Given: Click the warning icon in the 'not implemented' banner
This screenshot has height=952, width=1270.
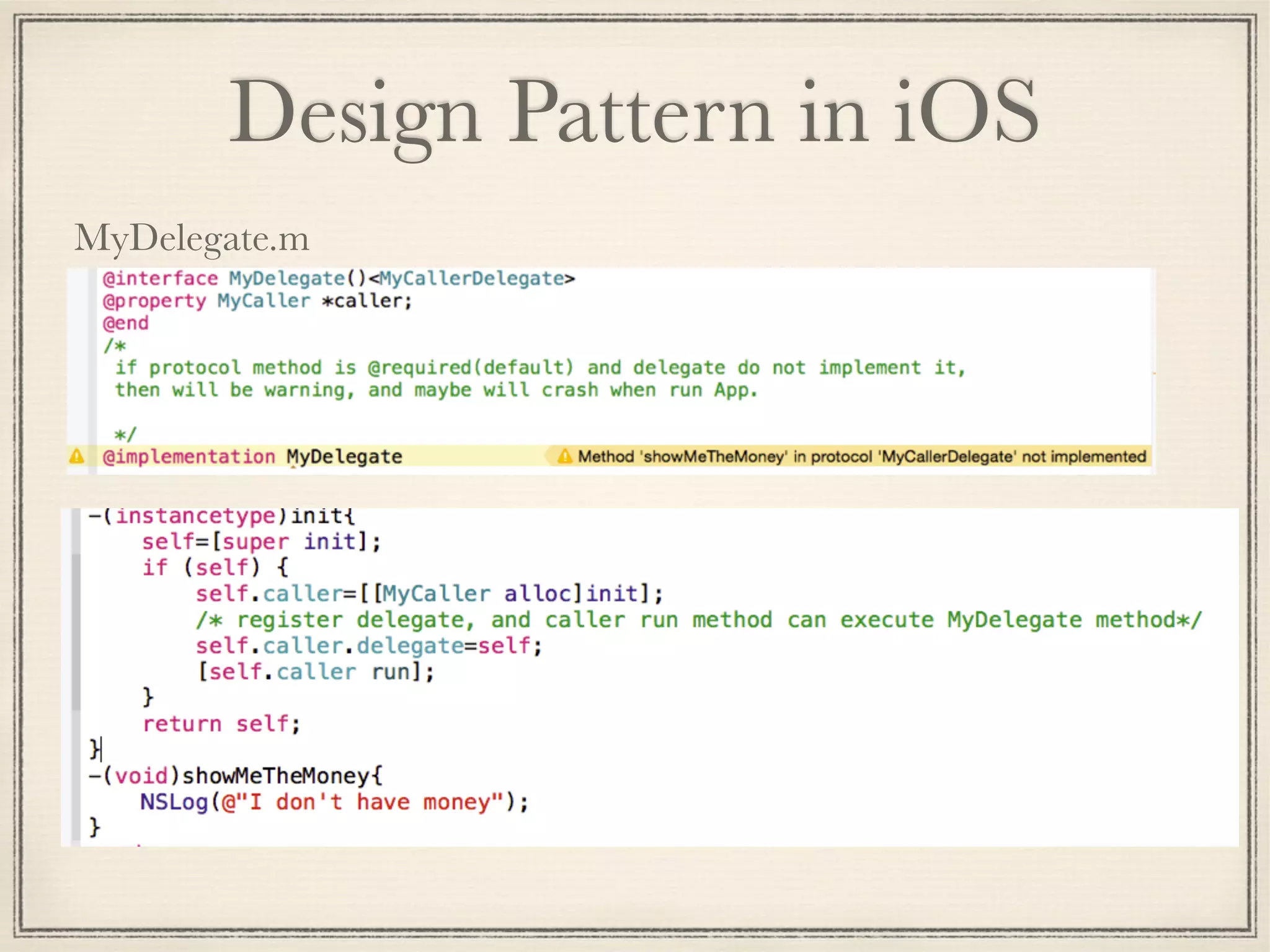Looking at the screenshot, I should 564,457.
